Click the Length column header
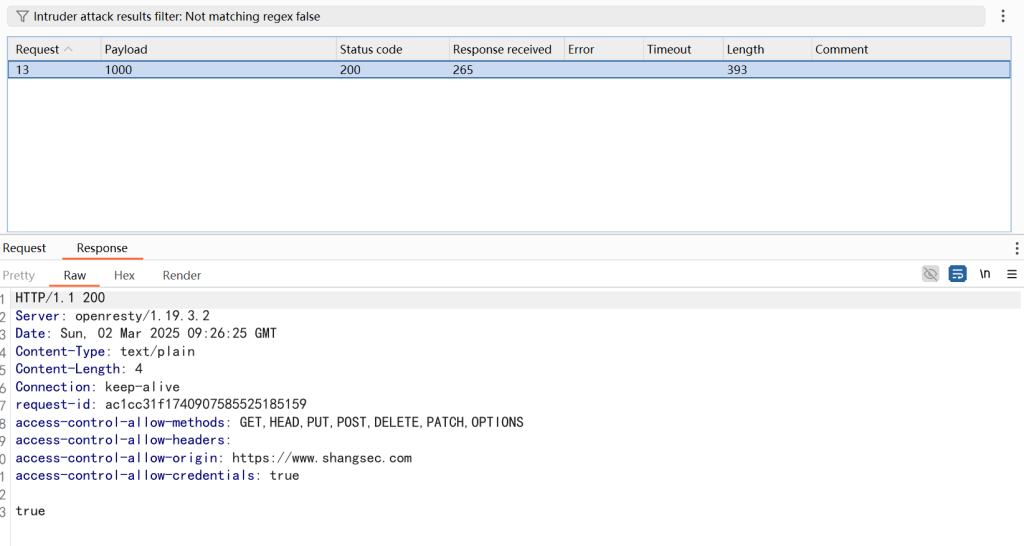 click(x=745, y=49)
